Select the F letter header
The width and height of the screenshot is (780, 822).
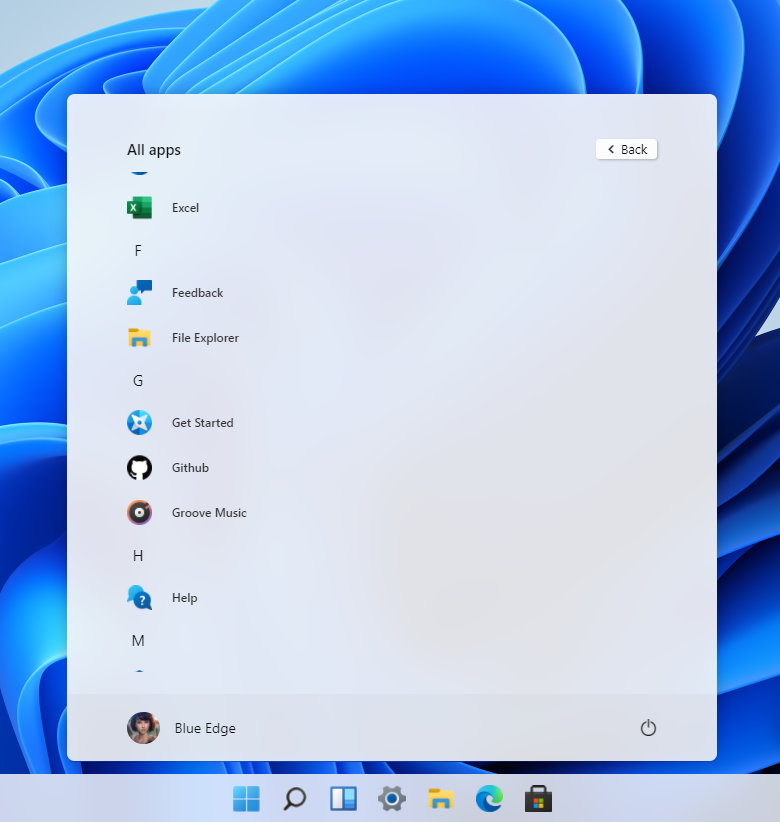coord(138,251)
